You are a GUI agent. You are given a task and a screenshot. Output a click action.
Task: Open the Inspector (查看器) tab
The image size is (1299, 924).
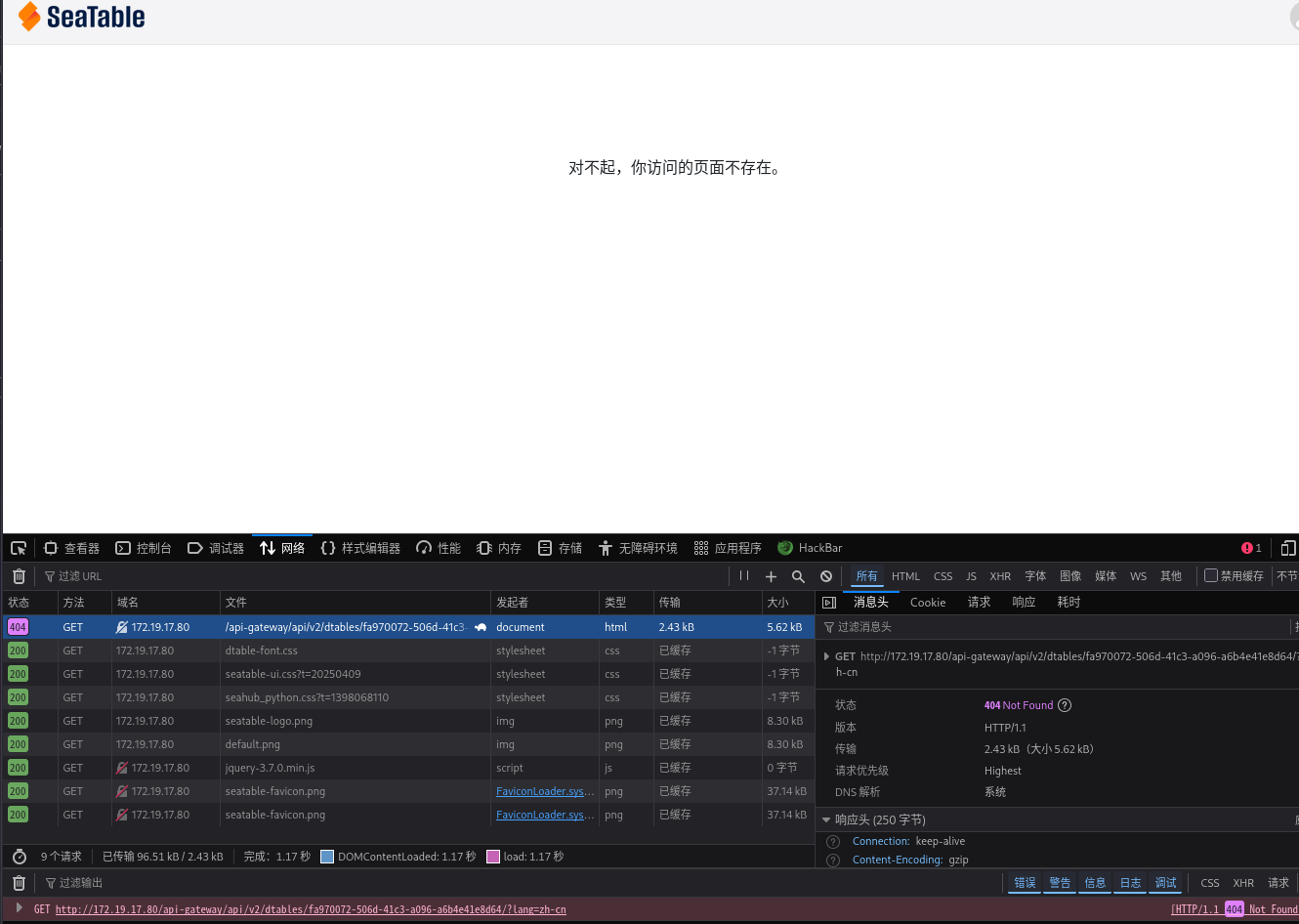click(x=72, y=548)
